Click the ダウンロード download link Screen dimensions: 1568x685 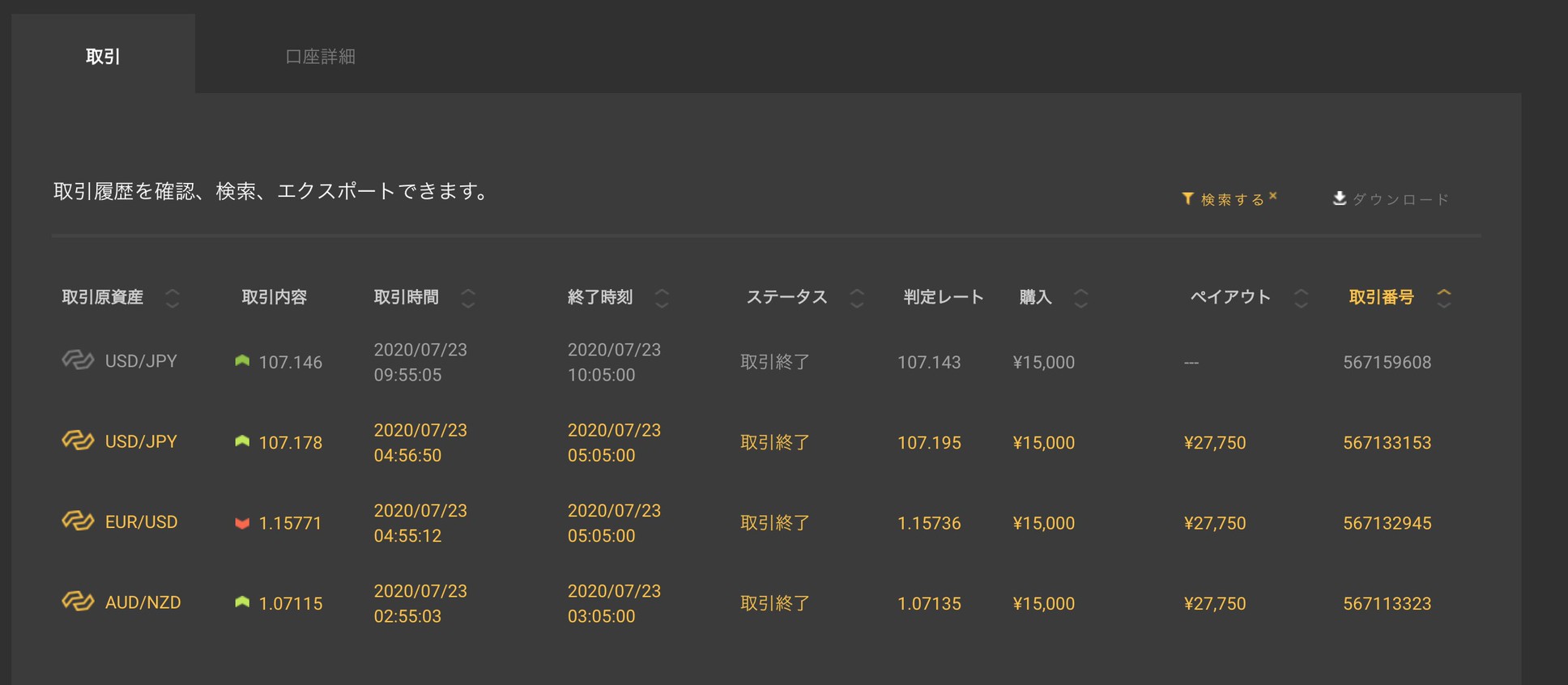pyautogui.click(x=1400, y=199)
